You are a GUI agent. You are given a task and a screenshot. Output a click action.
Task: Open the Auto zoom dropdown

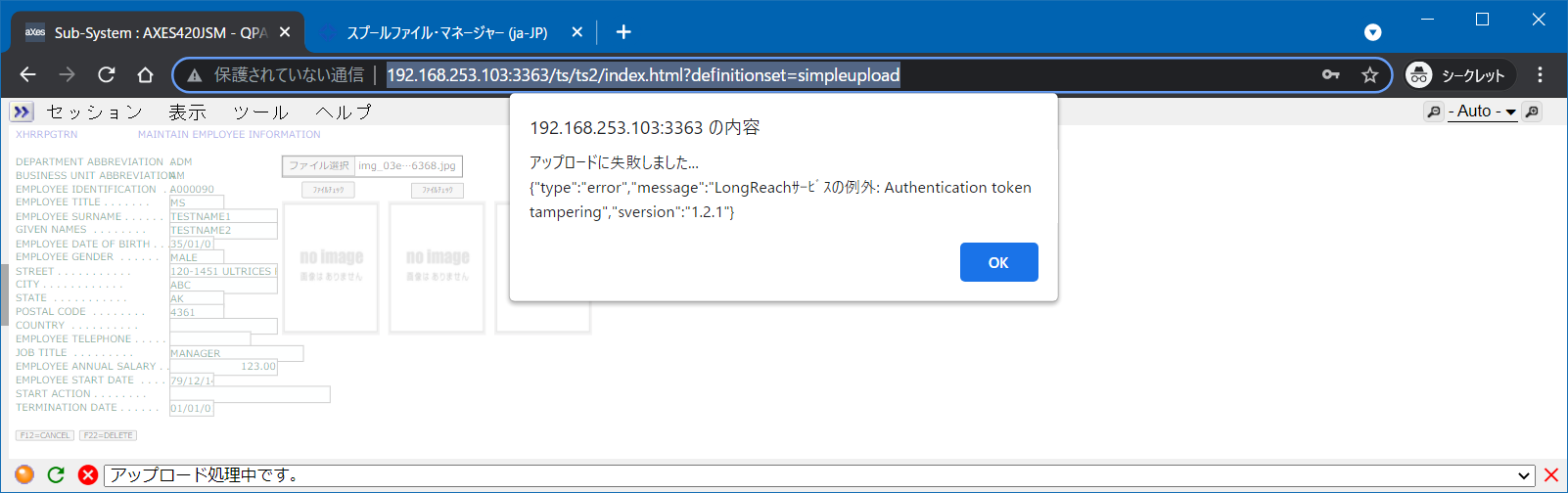click(1482, 112)
